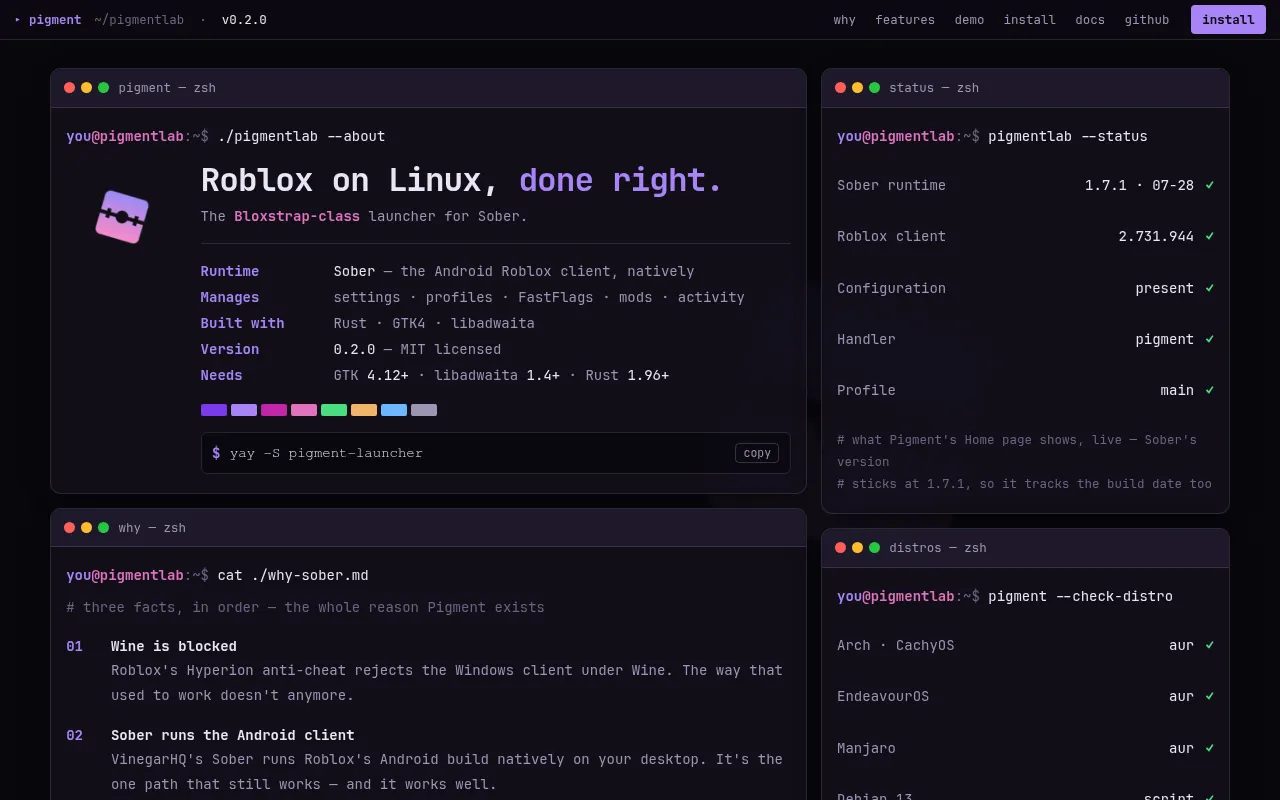Viewport: 1280px width, 800px height.
Task: Click the checkmark on the Arch · CachyOS row
Action: pos(1210,645)
